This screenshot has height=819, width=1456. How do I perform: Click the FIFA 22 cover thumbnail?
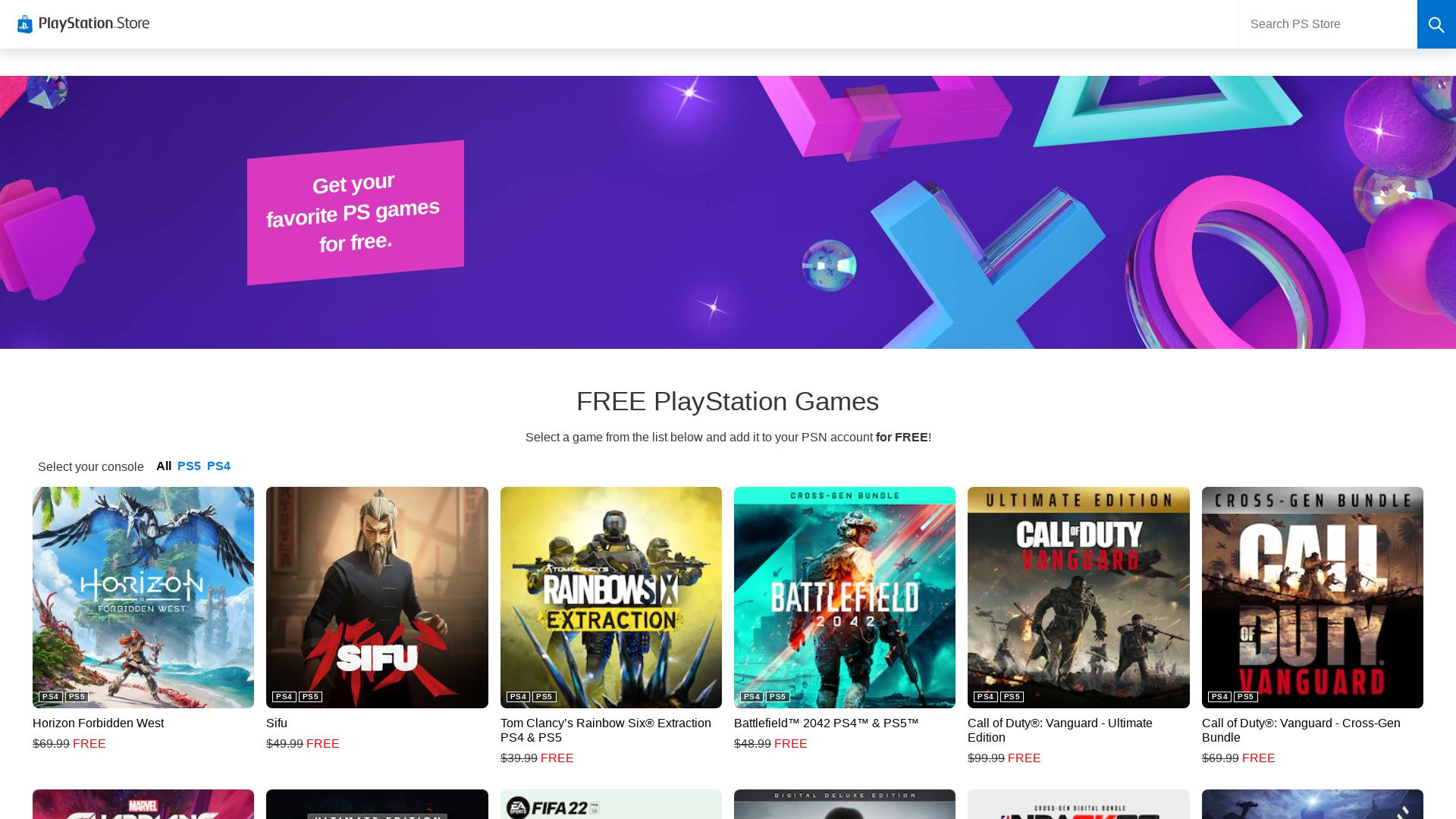[x=611, y=804]
